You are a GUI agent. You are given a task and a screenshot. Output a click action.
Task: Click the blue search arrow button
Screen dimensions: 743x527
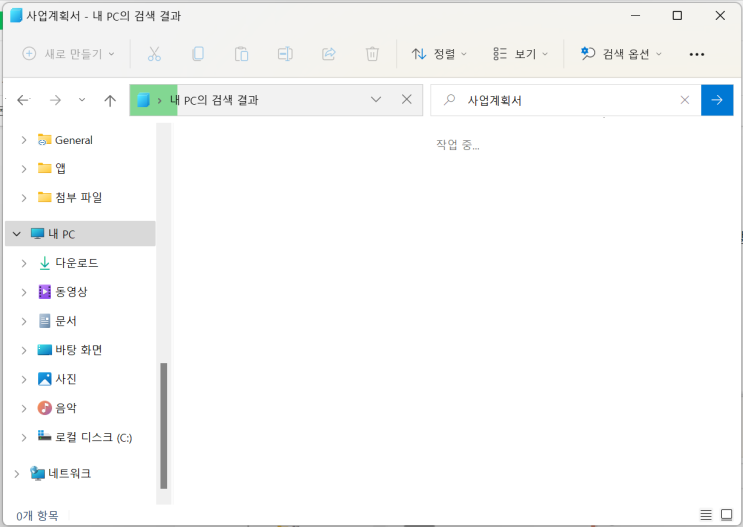(x=717, y=100)
